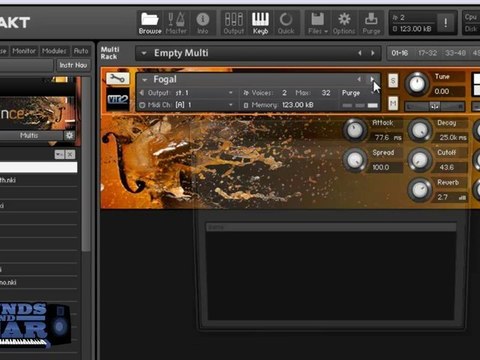Switch to the Monitor tab
Image resolution: width=480 pixels, height=360 pixels.
[24, 51]
